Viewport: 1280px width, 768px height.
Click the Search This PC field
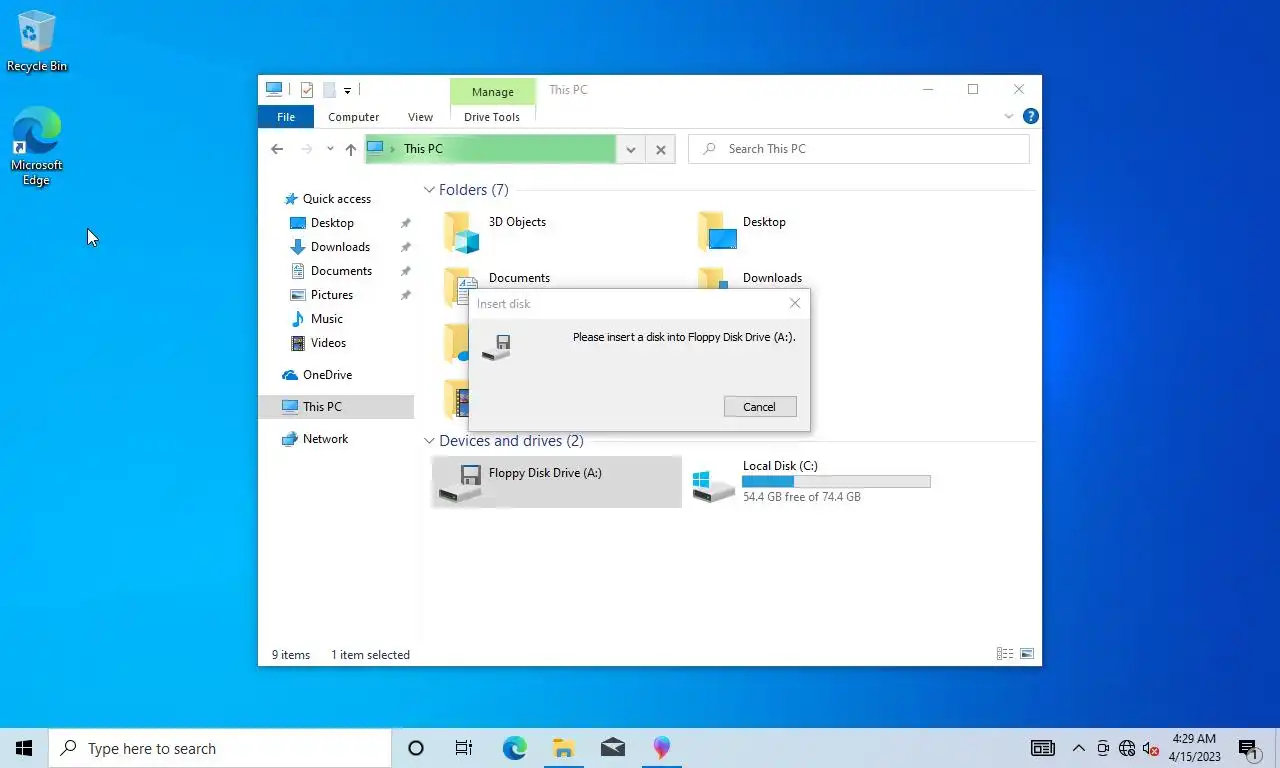coord(859,149)
